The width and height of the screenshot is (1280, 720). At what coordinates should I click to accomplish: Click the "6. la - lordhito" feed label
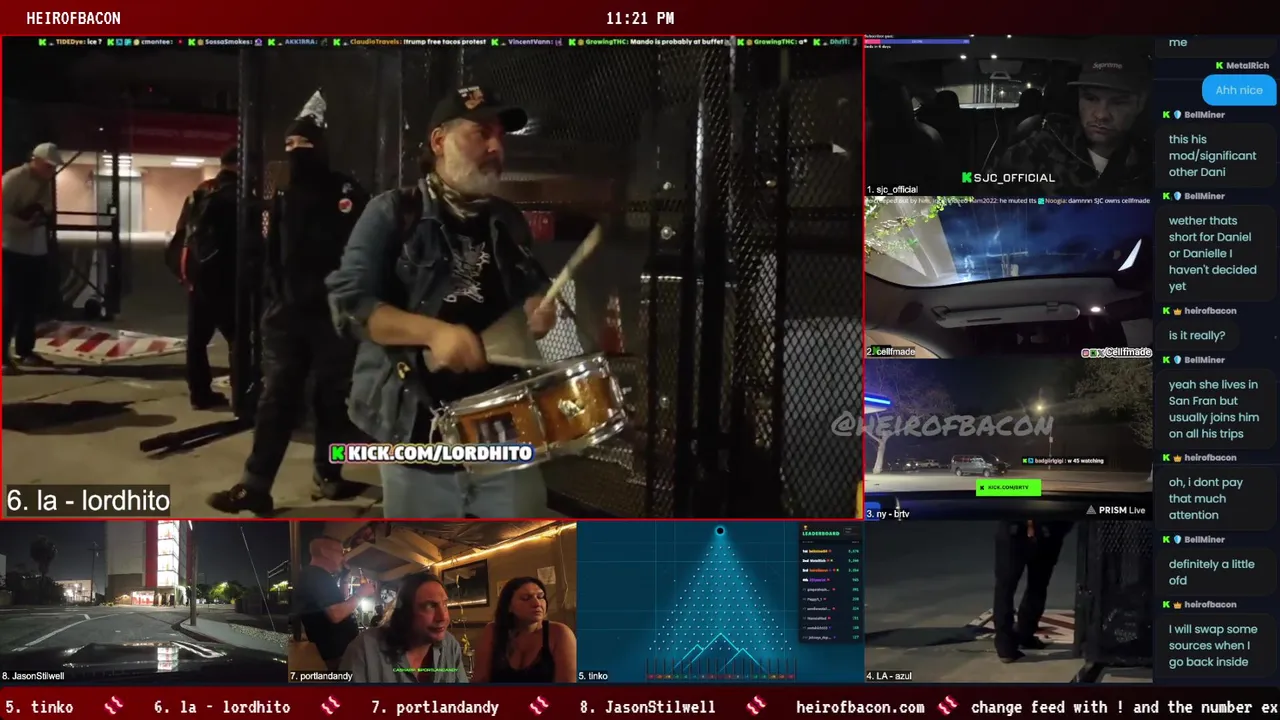[88, 501]
